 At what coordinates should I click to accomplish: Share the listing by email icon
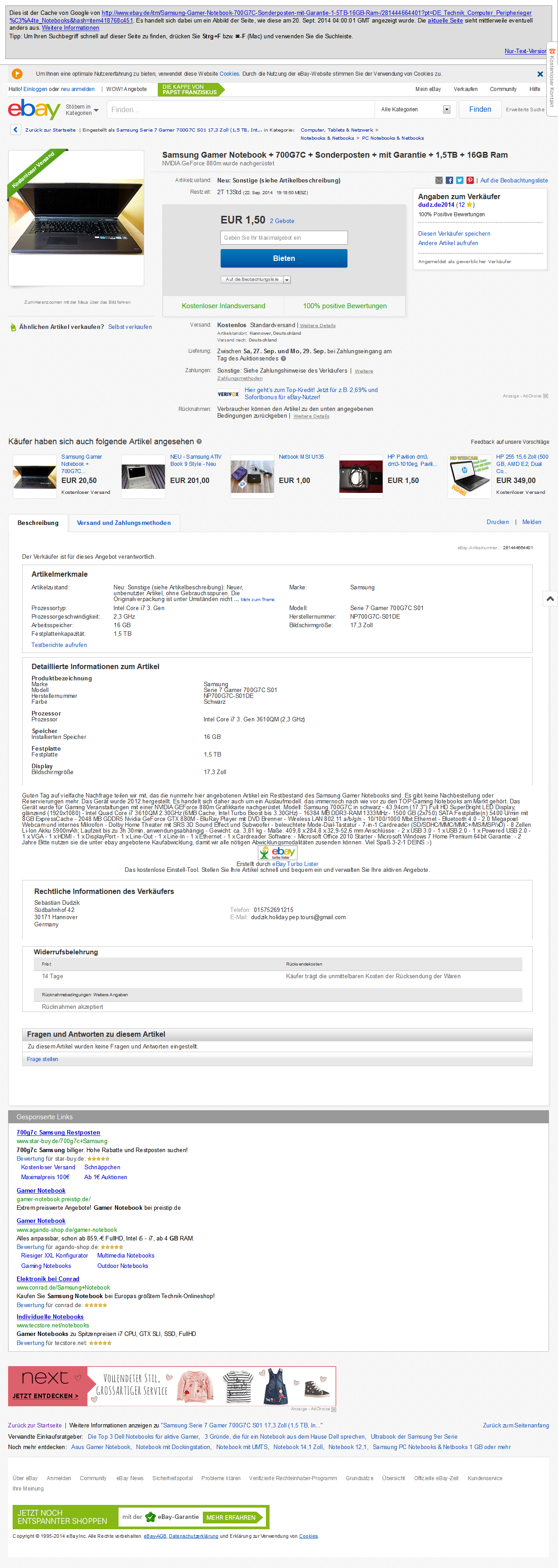439,180
